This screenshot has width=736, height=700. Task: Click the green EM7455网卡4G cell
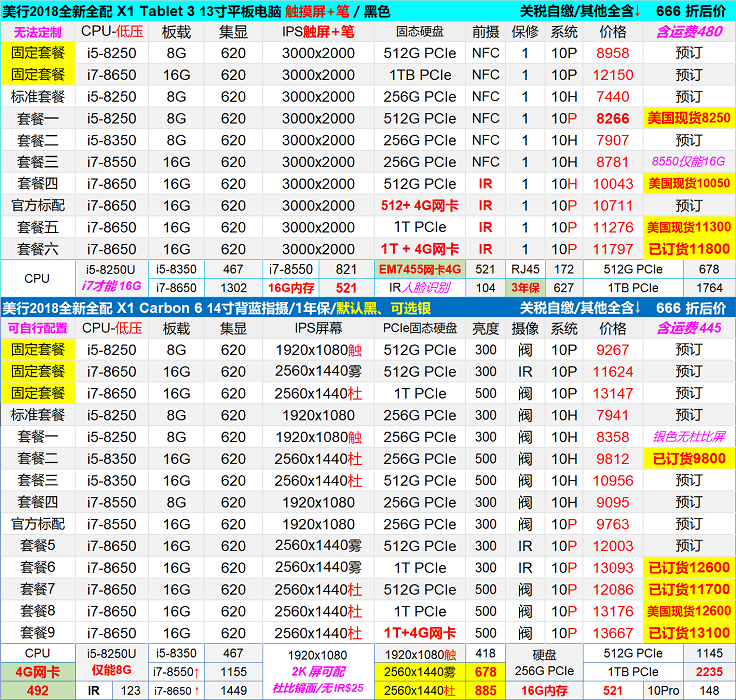point(419,269)
